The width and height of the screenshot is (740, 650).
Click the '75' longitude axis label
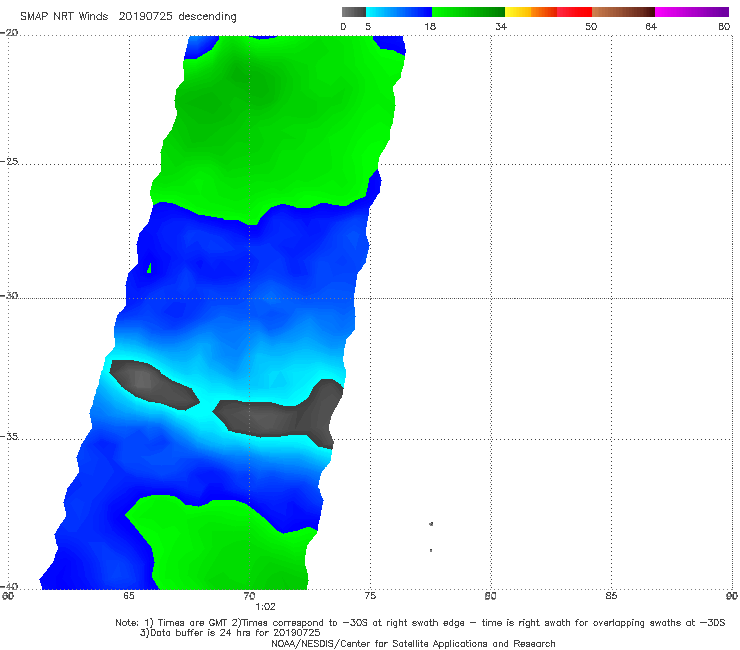pos(370,596)
